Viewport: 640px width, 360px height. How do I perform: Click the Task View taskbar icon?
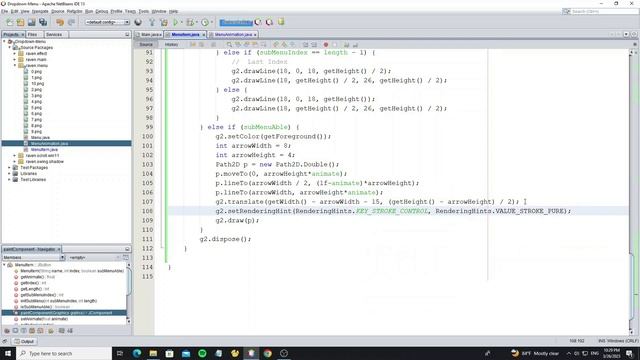120,353
